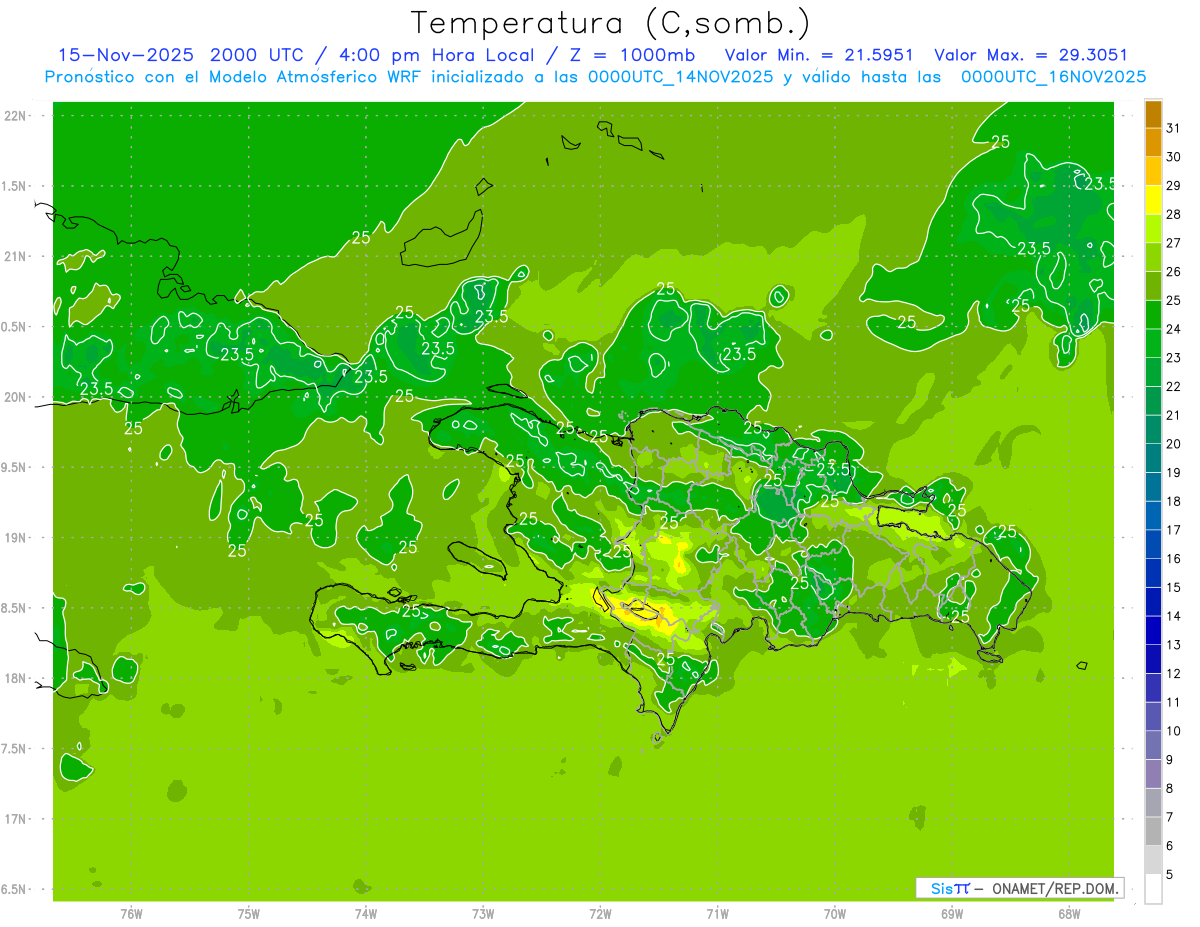The width and height of the screenshot is (1200, 927).
Task: Pick the dark blue swatch between 13 and 14
Action: click(1153, 631)
